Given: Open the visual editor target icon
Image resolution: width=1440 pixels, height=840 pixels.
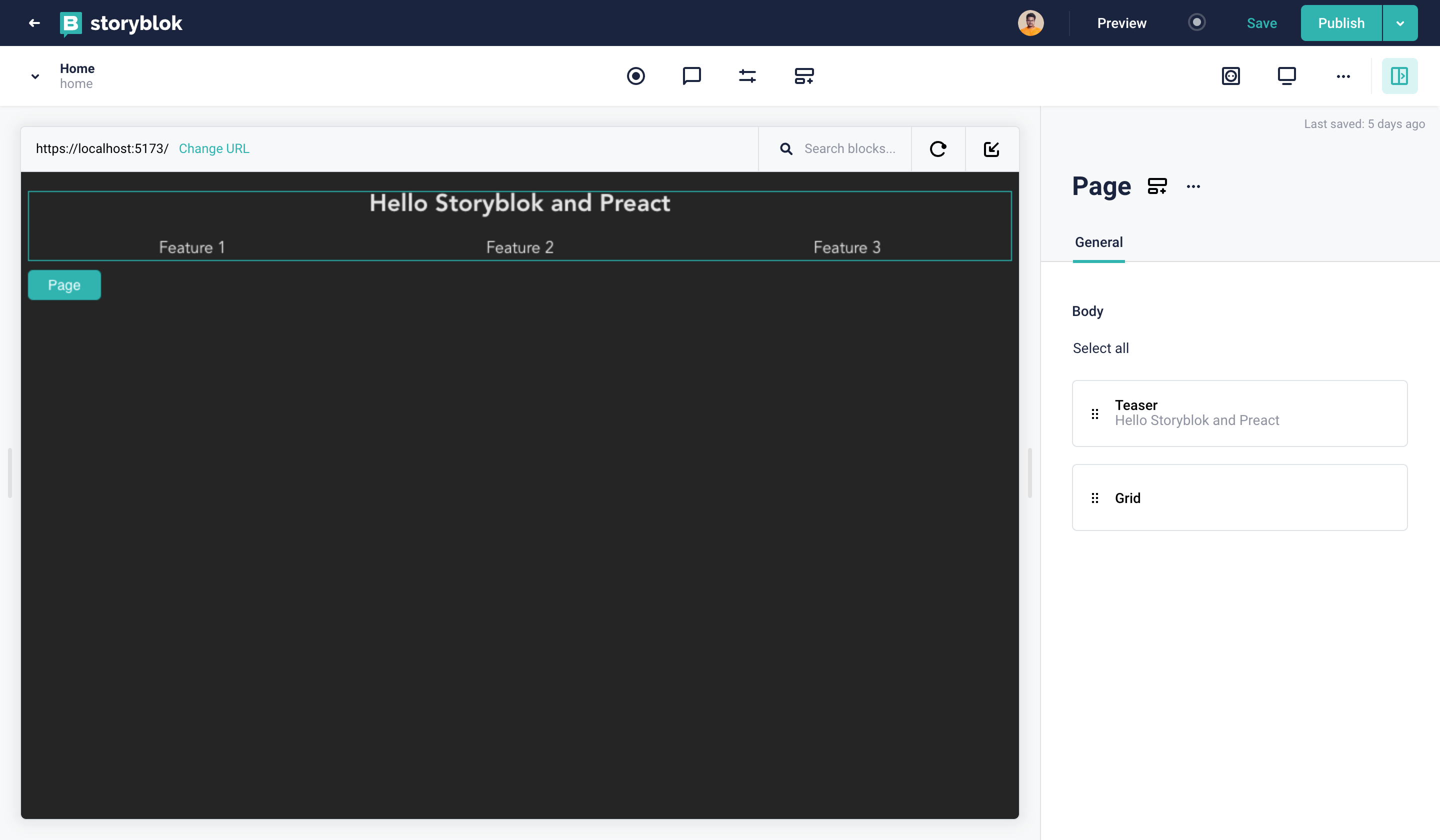Looking at the screenshot, I should click(x=635, y=76).
